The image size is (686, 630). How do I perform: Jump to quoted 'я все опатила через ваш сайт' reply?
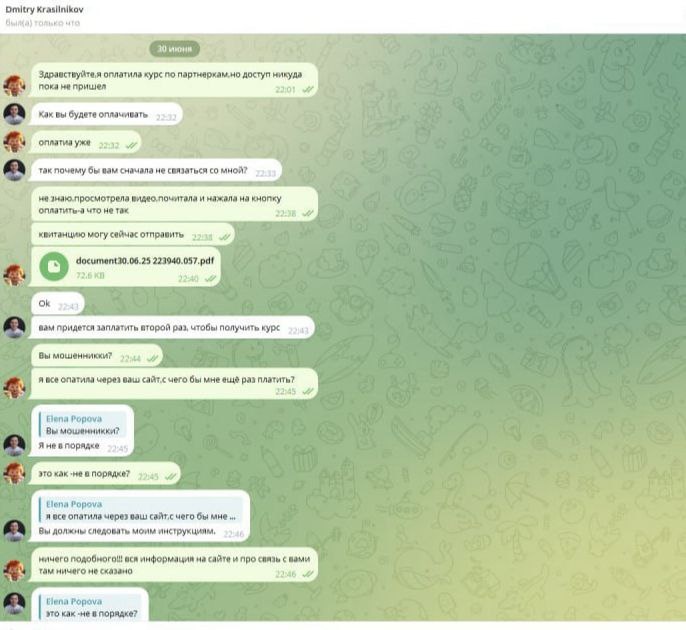click(140, 510)
